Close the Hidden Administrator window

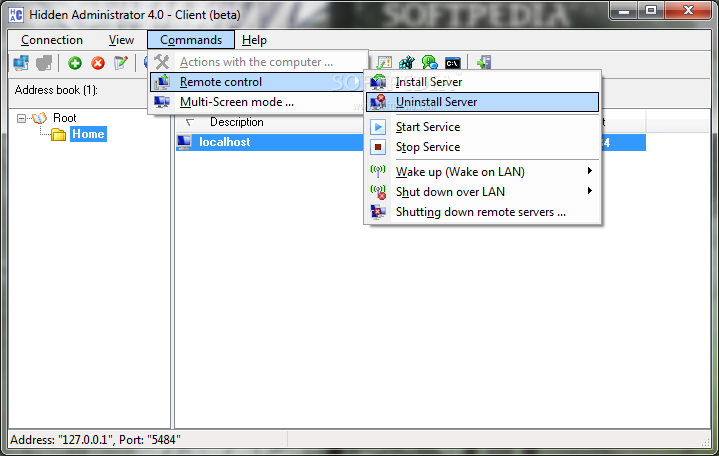pos(688,11)
